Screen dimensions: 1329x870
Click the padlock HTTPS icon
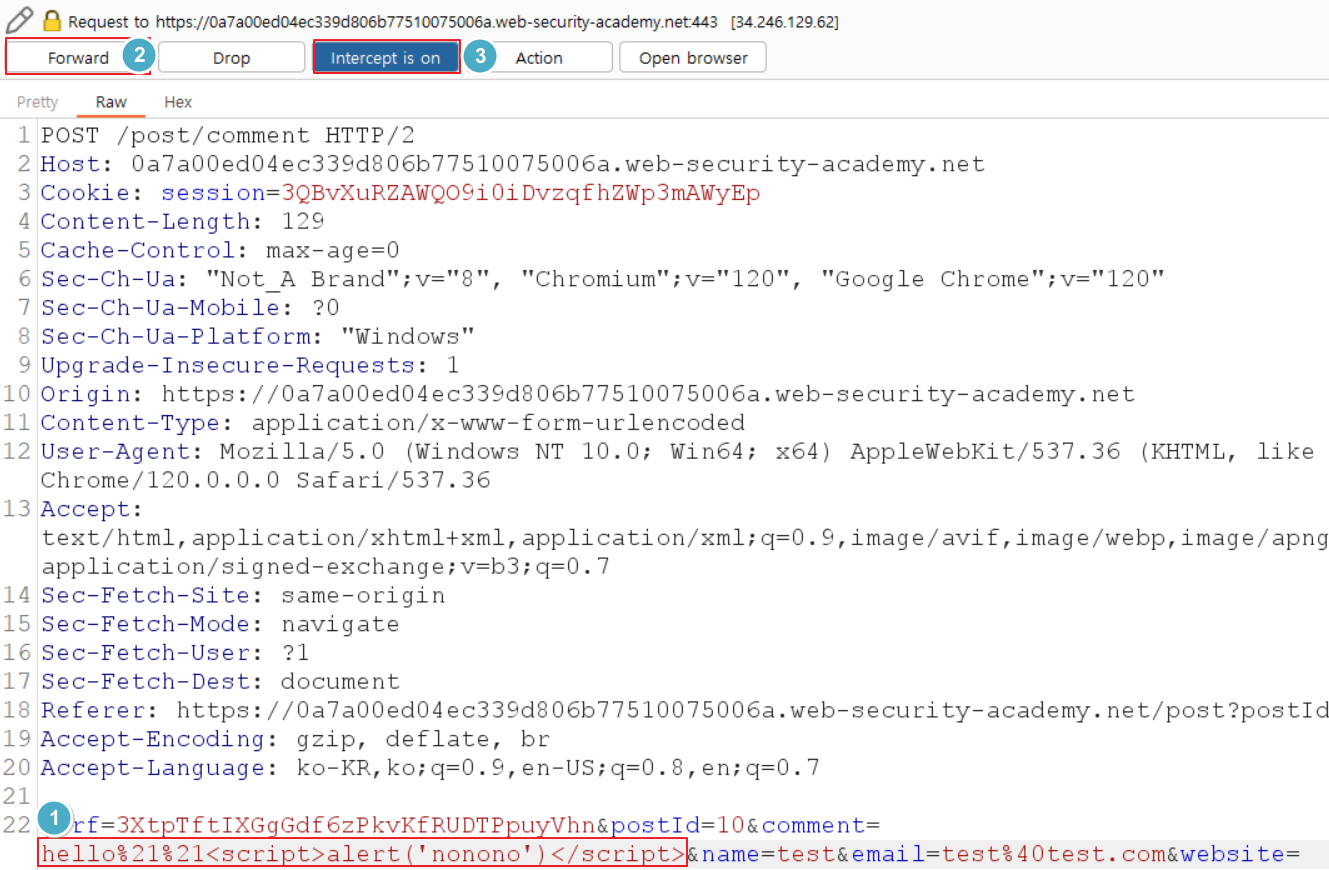[52, 20]
